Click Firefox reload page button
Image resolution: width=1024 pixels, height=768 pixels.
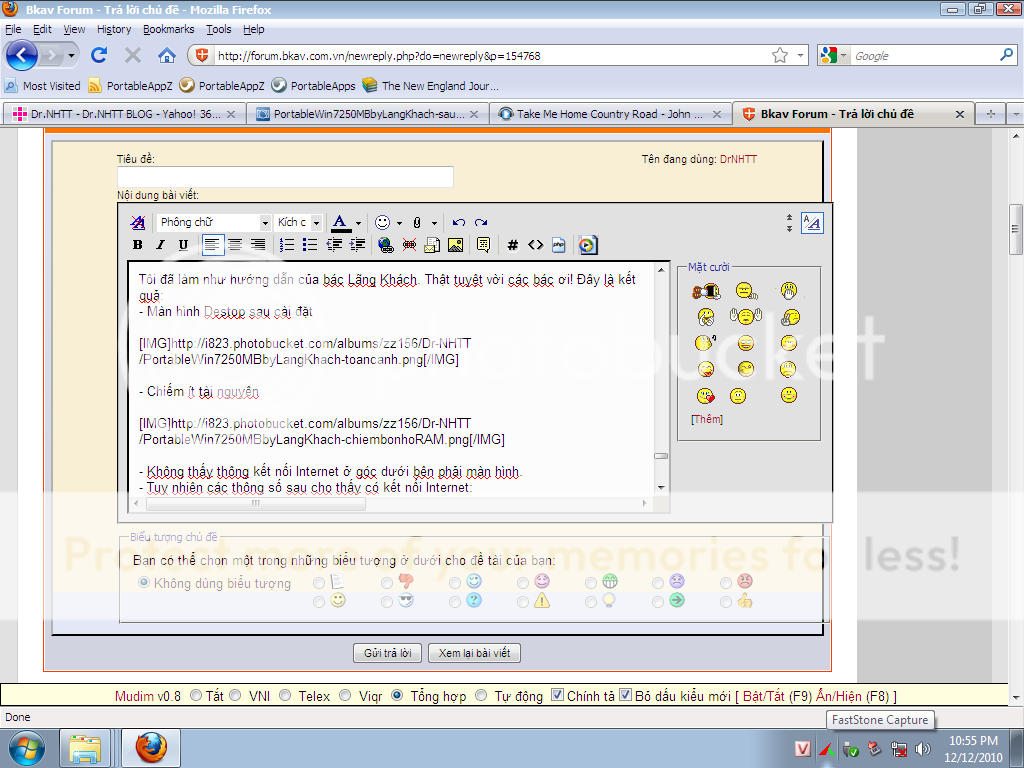(x=99, y=56)
